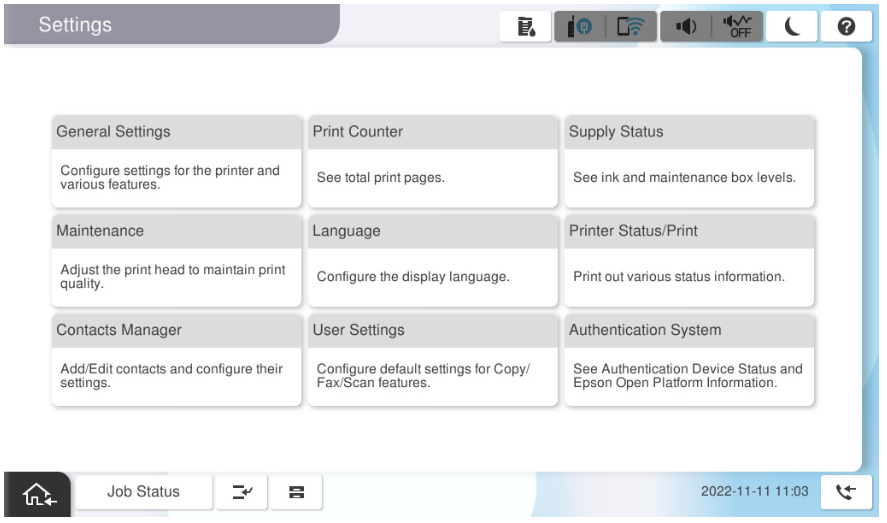Select Printer Status/Print
This screenshot has width=887, height=523.
coord(689,260)
